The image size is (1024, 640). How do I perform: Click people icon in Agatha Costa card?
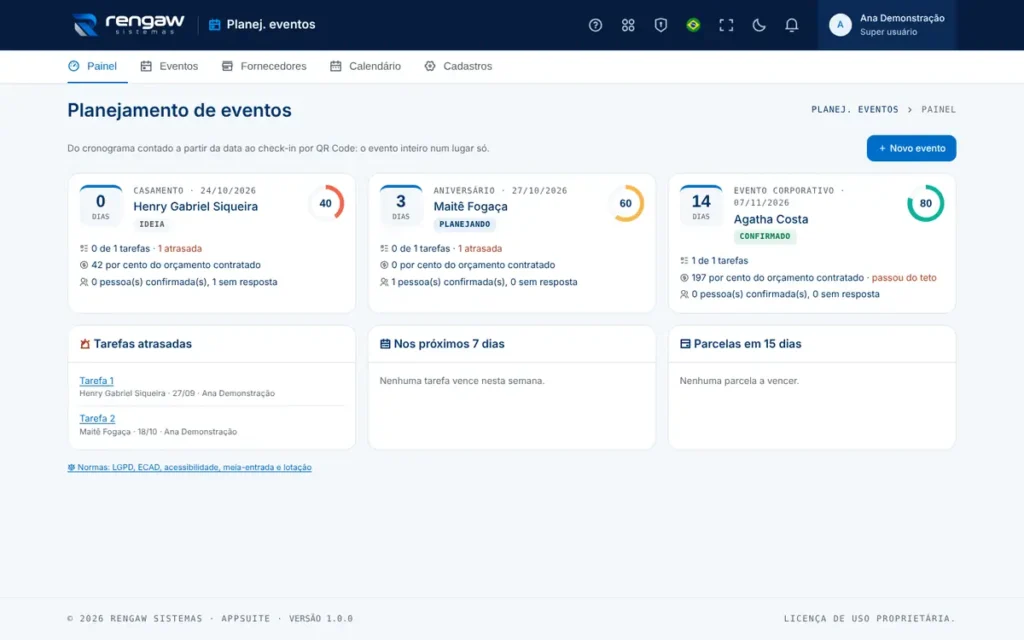684,294
